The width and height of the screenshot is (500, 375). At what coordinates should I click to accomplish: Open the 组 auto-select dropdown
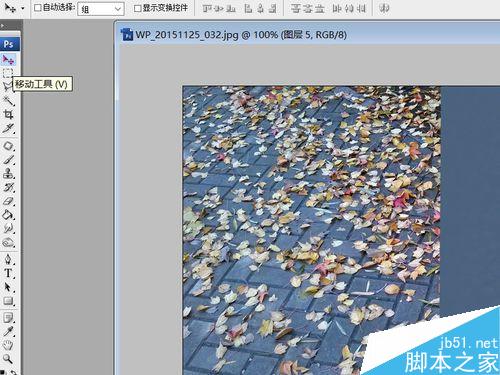point(101,9)
